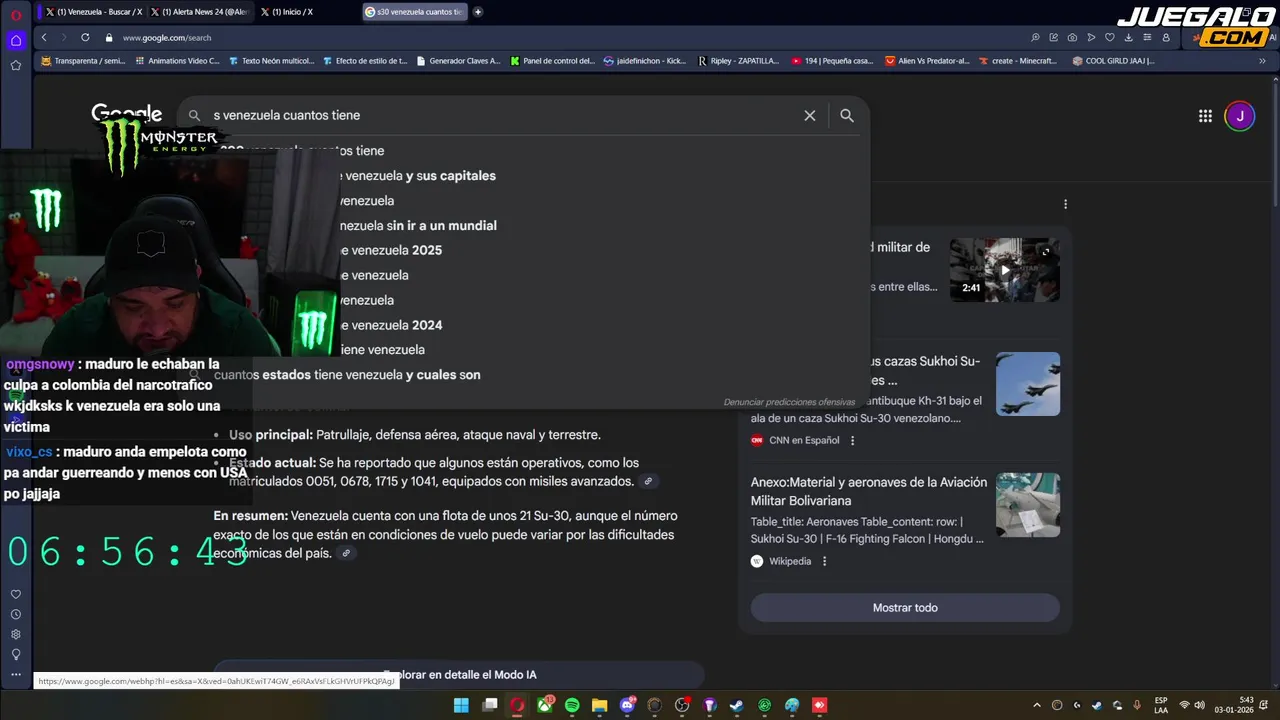Open a new browser tab

click(x=478, y=12)
